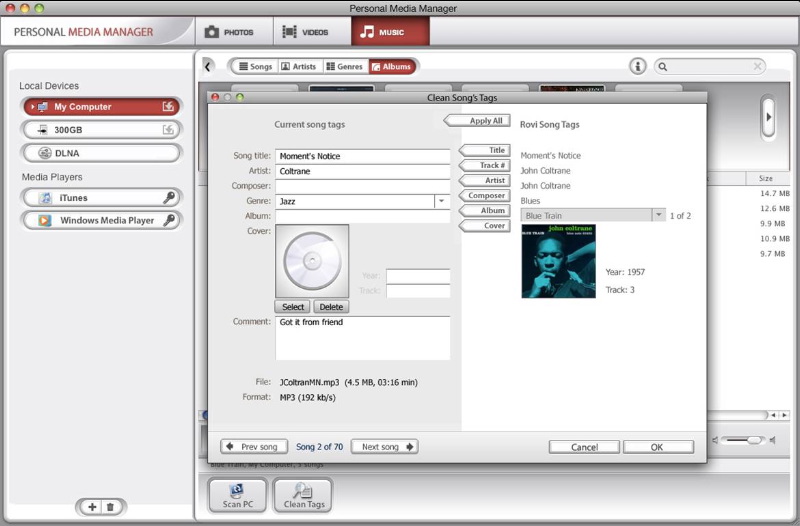The height and width of the screenshot is (526, 800).
Task: Click the sync icon on 300GB device
Action: [x=169, y=130]
